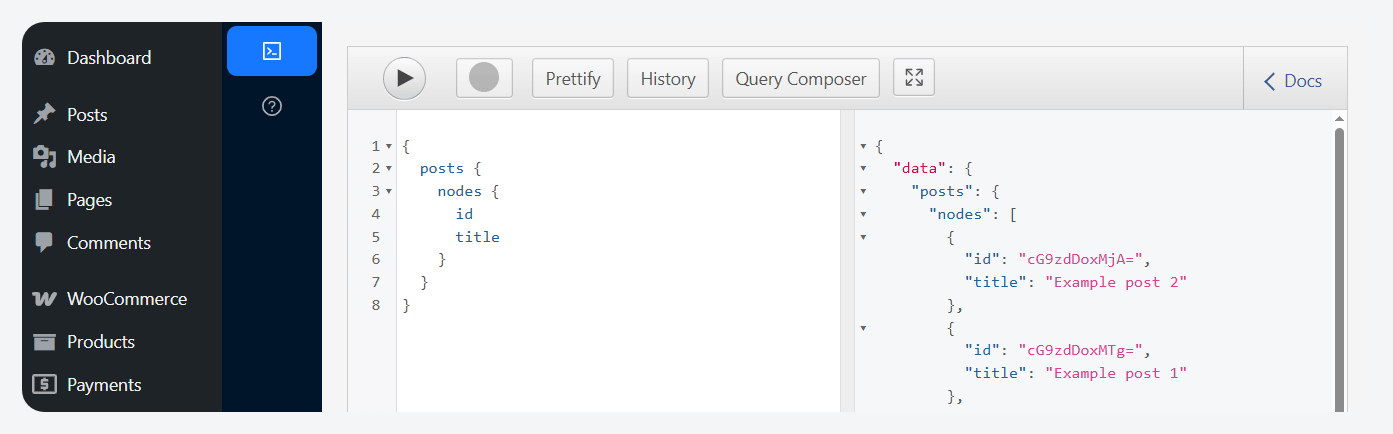This screenshot has height=434, width=1393.
Task: Toggle fullscreen editor mode icon
Action: tap(914, 78)
